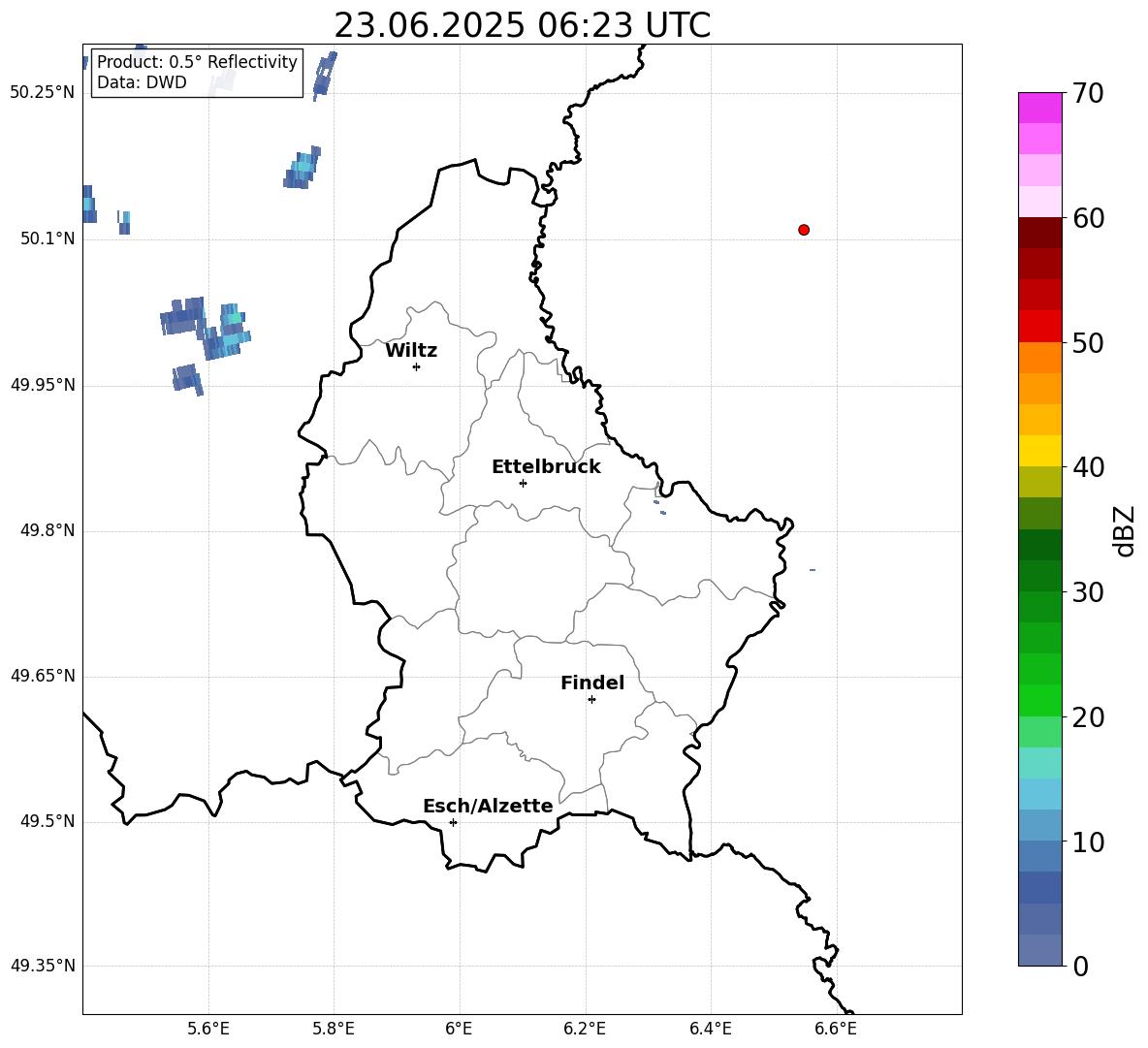Click the 49.65°N latitude label
This screenshot has width=1148, height=1048.
(x=43, y=675)
